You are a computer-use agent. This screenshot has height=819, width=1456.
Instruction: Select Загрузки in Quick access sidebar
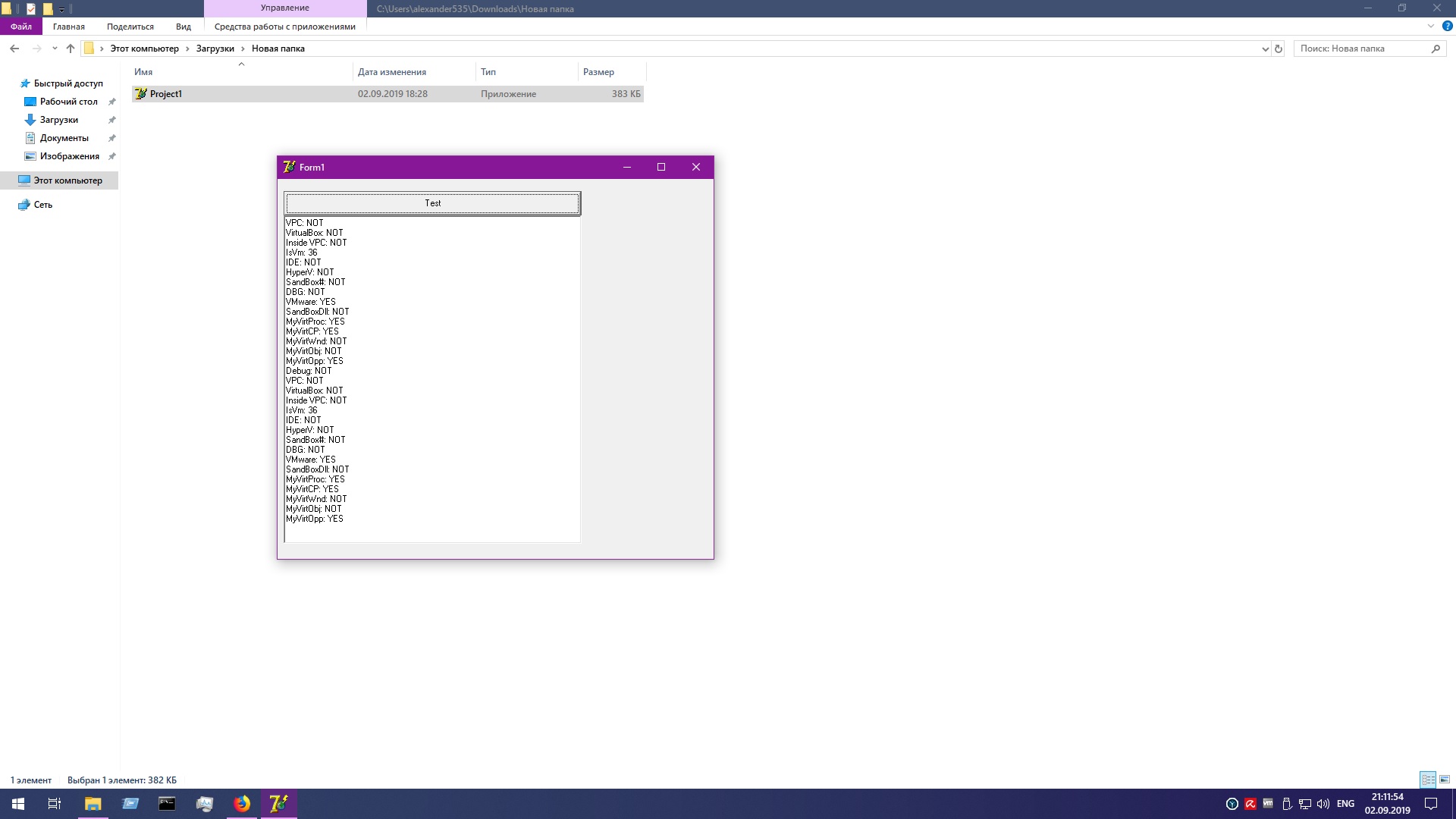tap(59, 120)
